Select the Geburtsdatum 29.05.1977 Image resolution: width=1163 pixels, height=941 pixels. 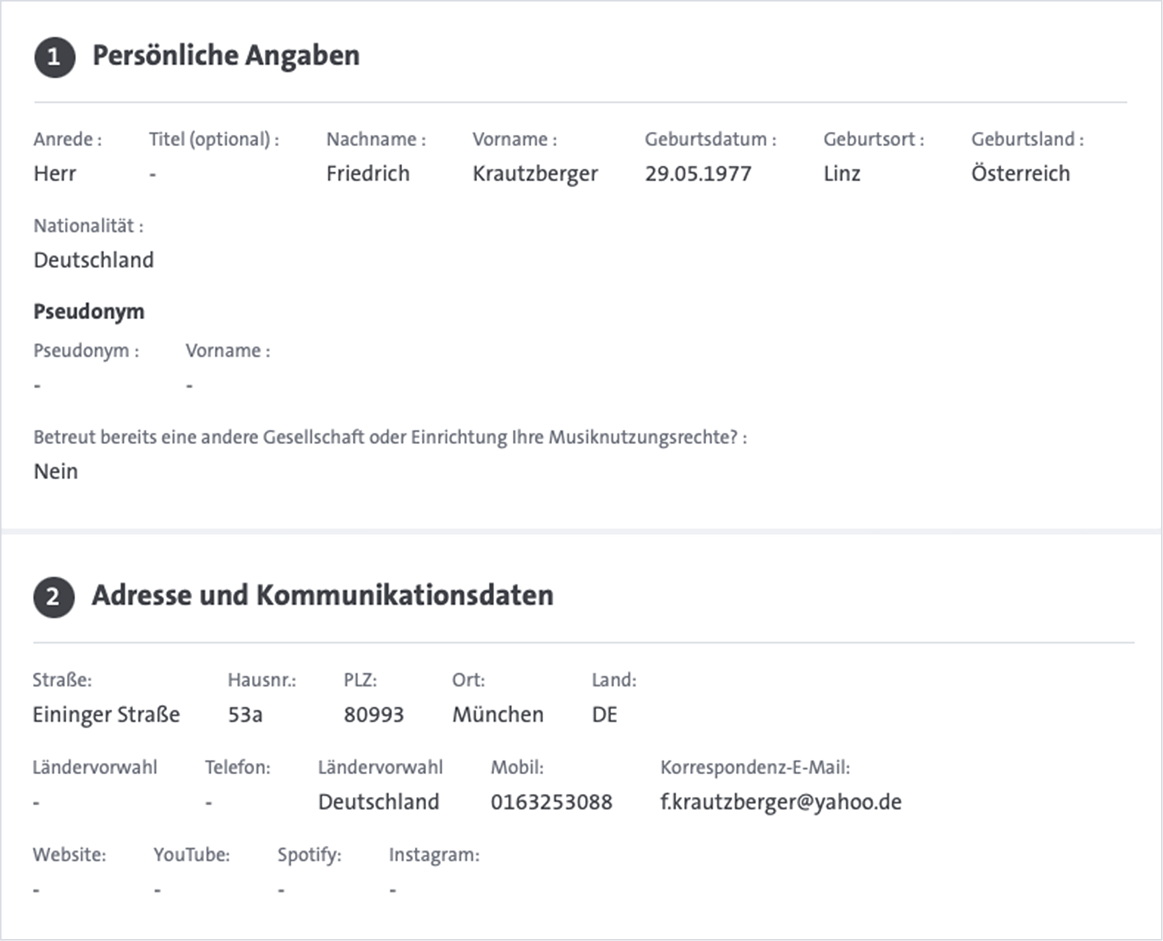click(x=701, y=174)
